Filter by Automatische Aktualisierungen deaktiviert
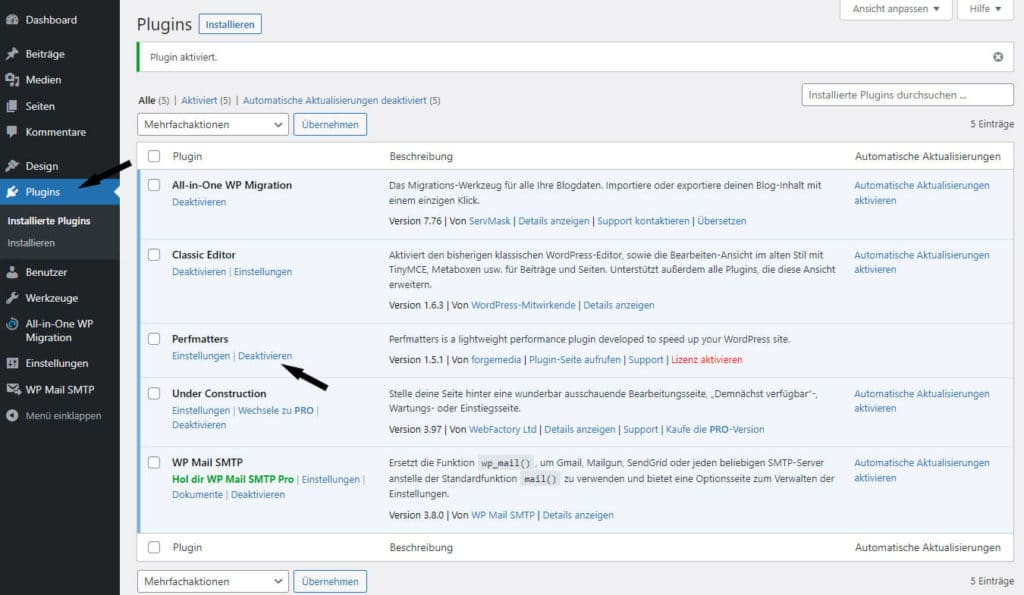Screen dimensions: 1024x595 pyautogui.click(x=334, y=101)
